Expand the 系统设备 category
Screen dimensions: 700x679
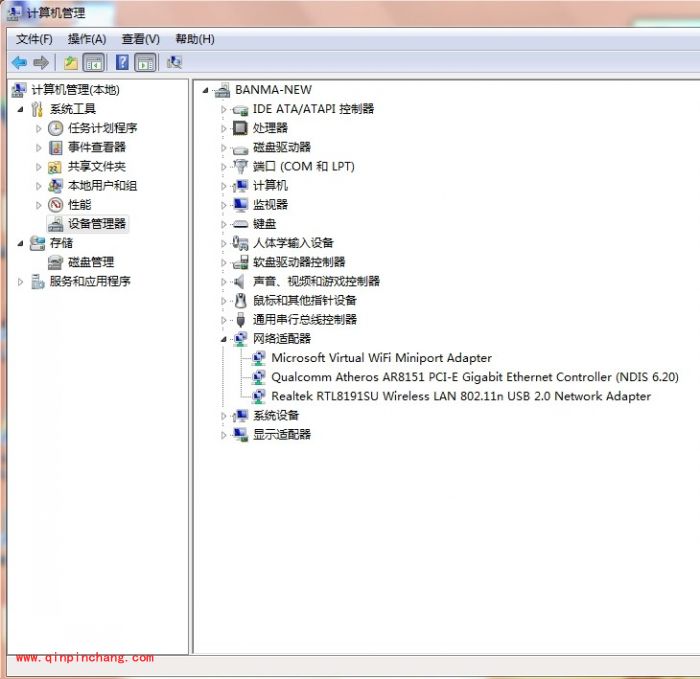pyautogui.click(x=224, y=416)
